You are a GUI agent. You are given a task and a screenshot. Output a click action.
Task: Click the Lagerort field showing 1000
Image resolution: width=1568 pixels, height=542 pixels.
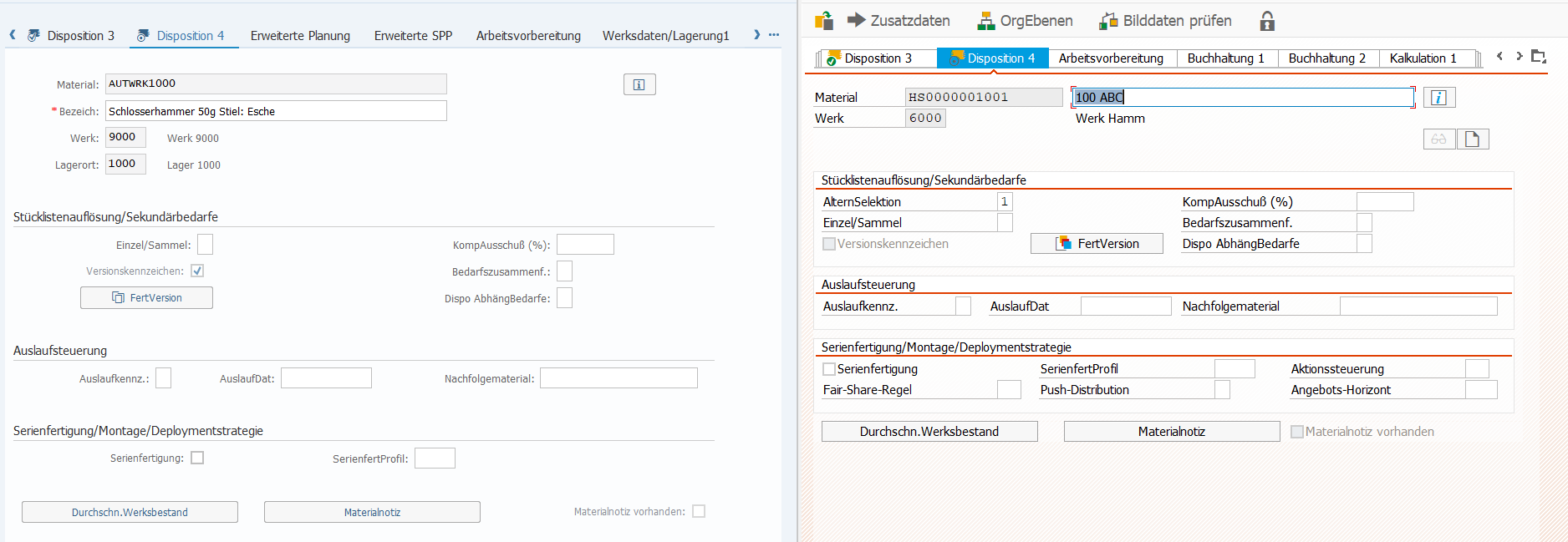click(x=125, y=165)
